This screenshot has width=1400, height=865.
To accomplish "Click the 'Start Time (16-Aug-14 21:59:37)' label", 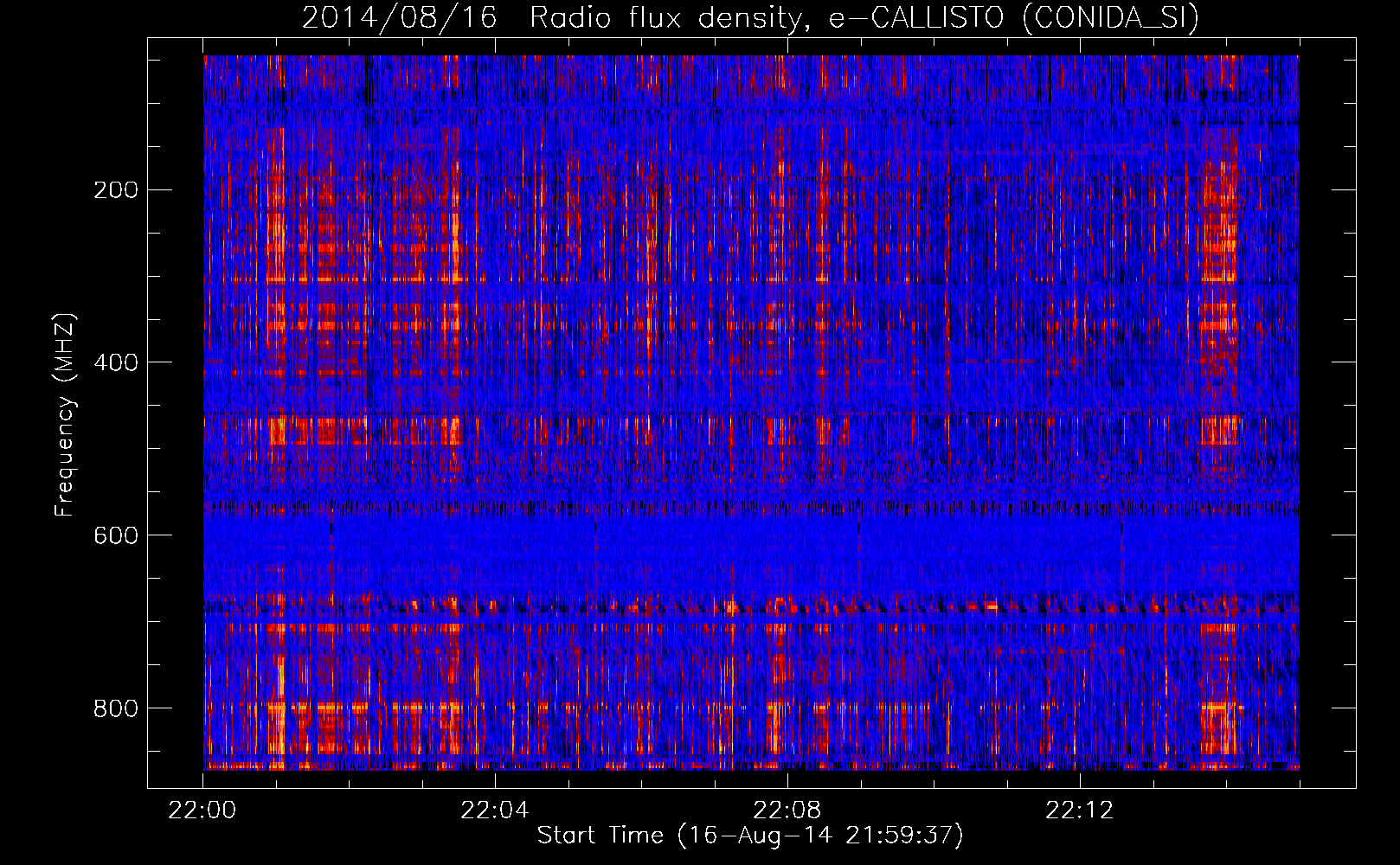I will coord(750,836).
